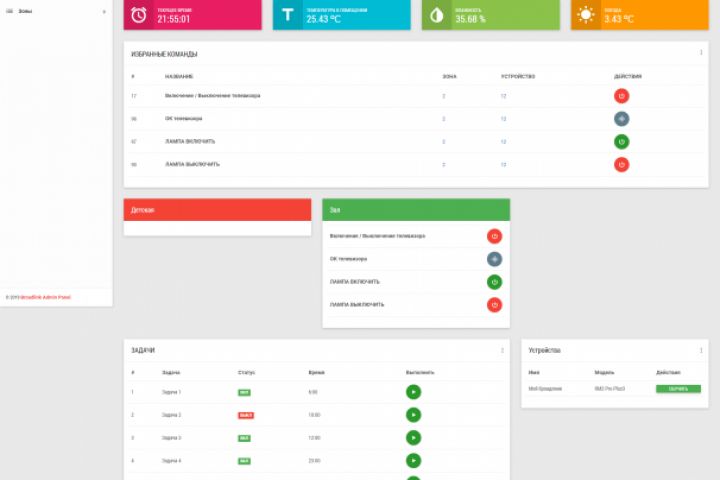Toggle the green status badge of Task 1
The image size is (720, 480).
[x=244, y=392]
